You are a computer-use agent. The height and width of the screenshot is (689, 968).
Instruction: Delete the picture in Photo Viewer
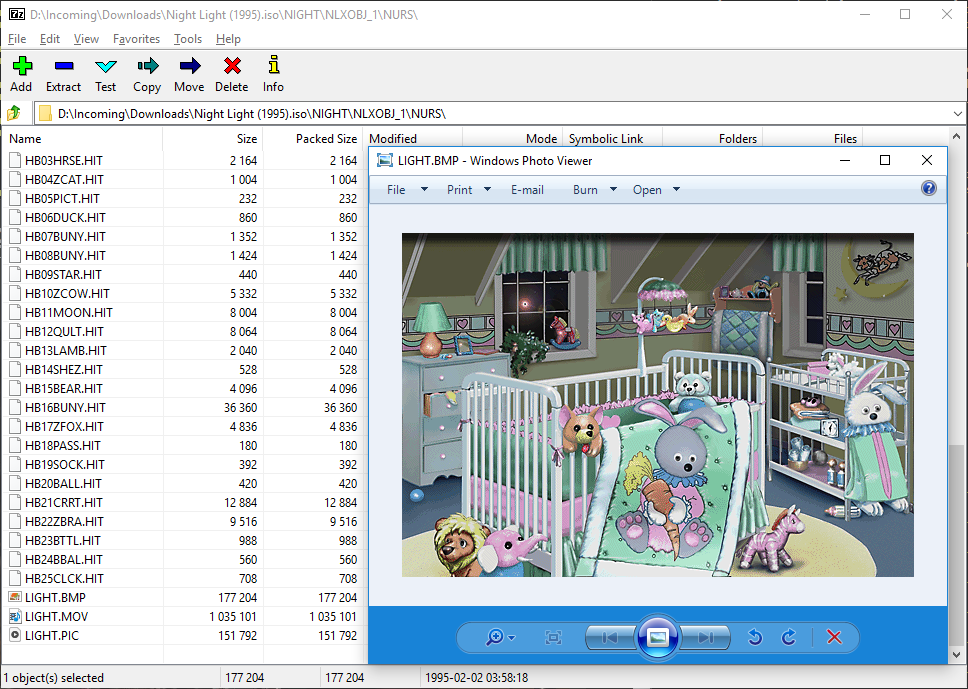[x=834, y=637]
